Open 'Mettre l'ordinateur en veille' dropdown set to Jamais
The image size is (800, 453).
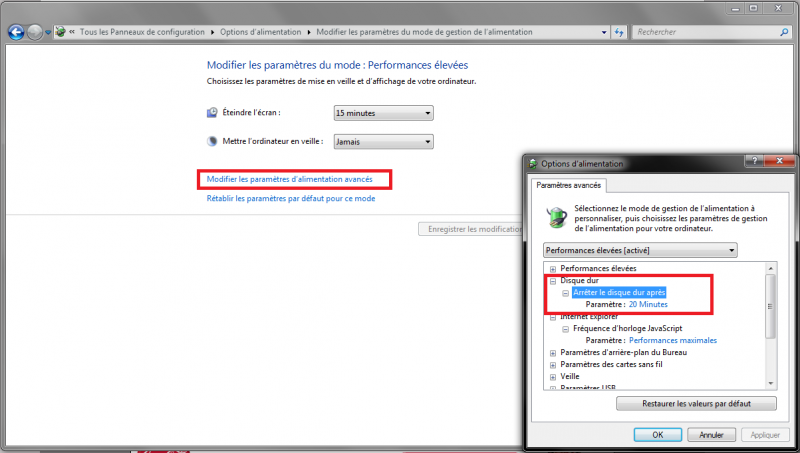(384, 141)
